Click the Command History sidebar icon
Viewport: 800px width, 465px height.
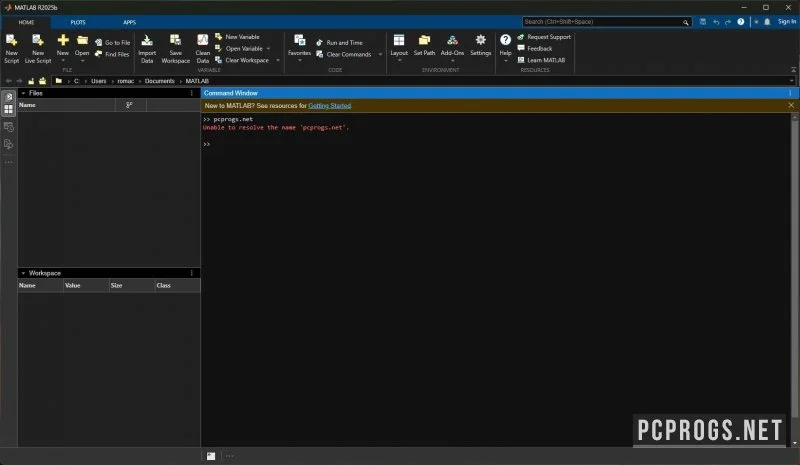tap(9, 127)
